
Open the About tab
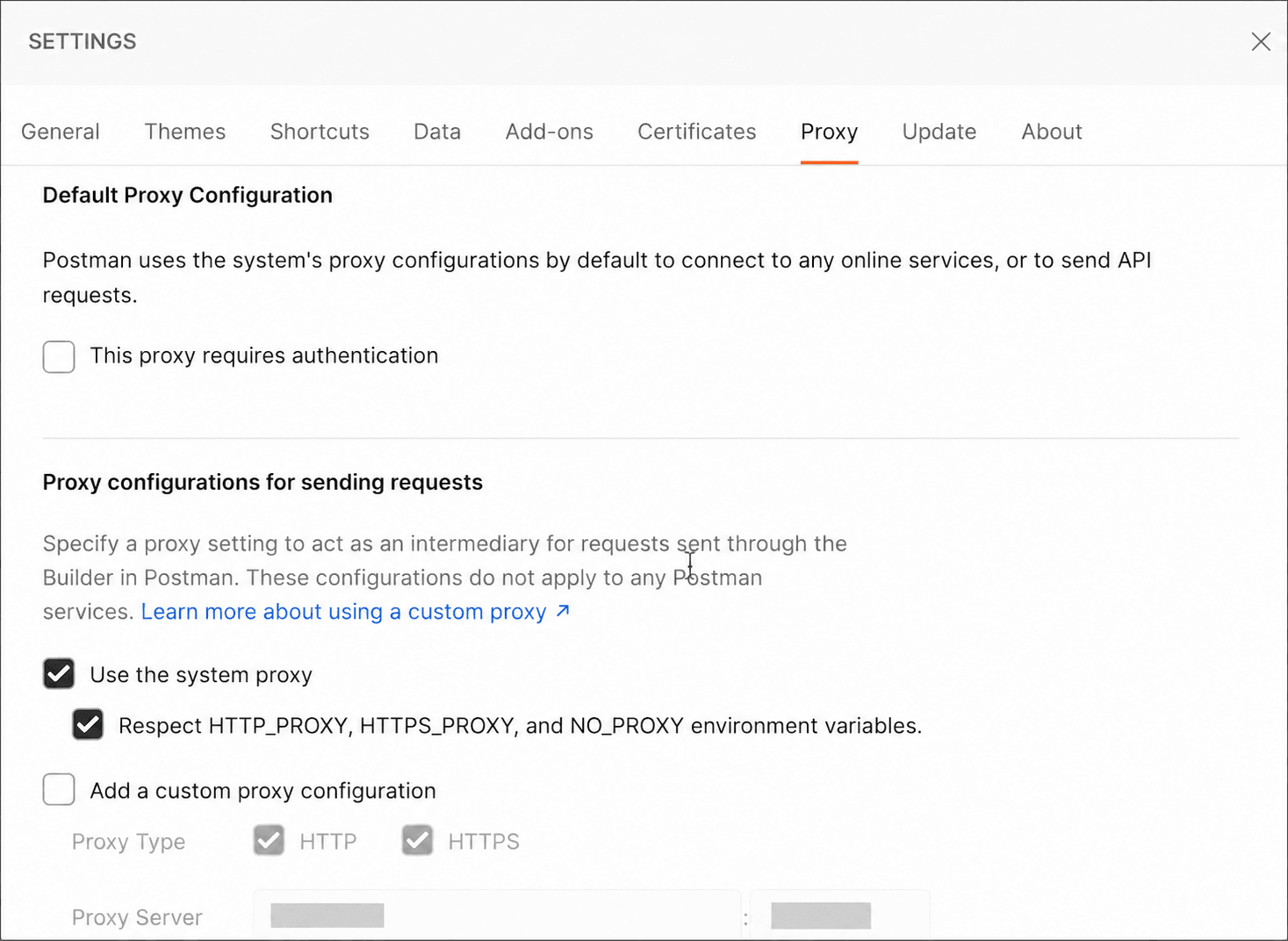[1052, 132]
